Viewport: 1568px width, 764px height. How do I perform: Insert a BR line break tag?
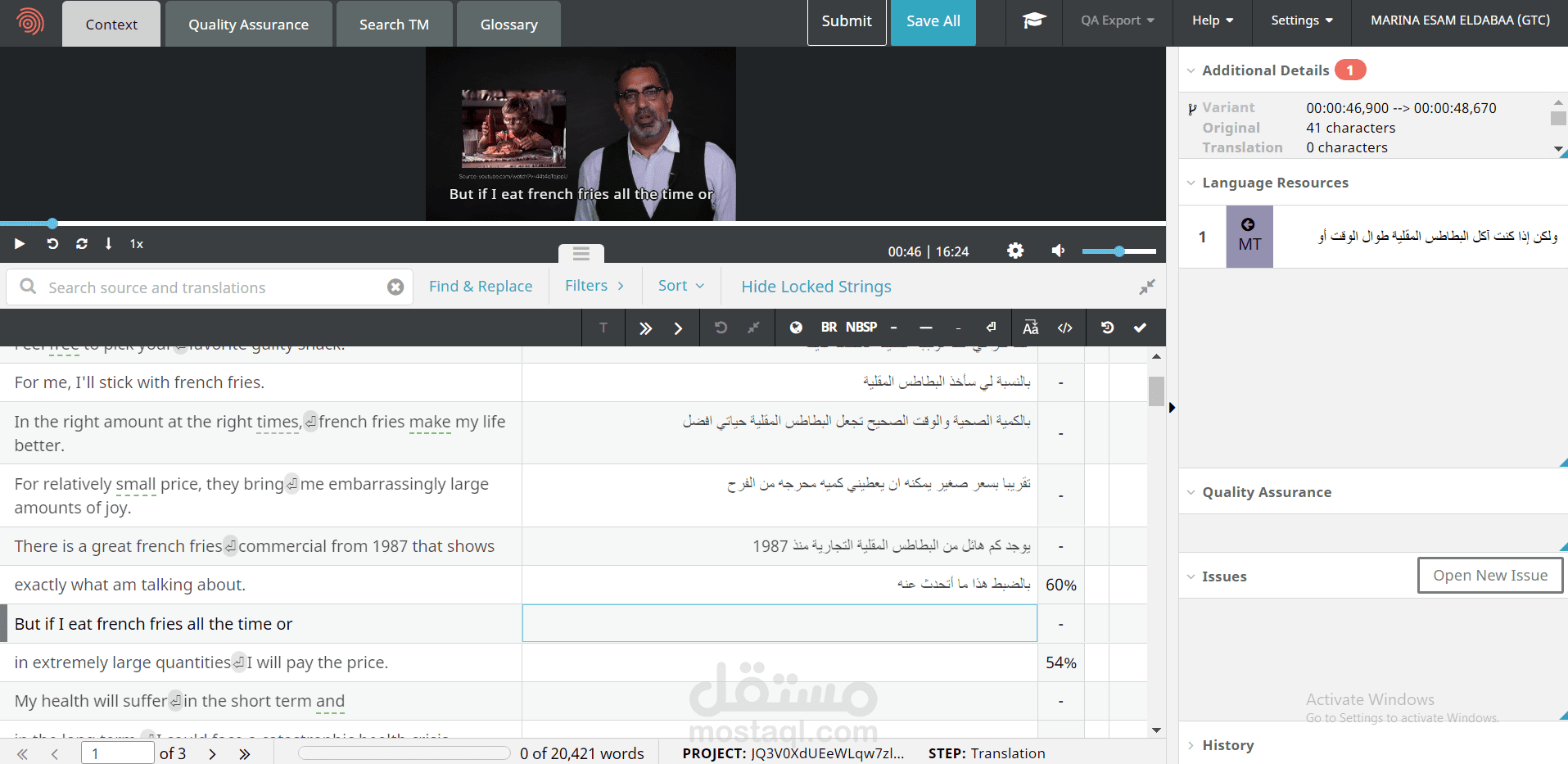click(x=829, y=327)
